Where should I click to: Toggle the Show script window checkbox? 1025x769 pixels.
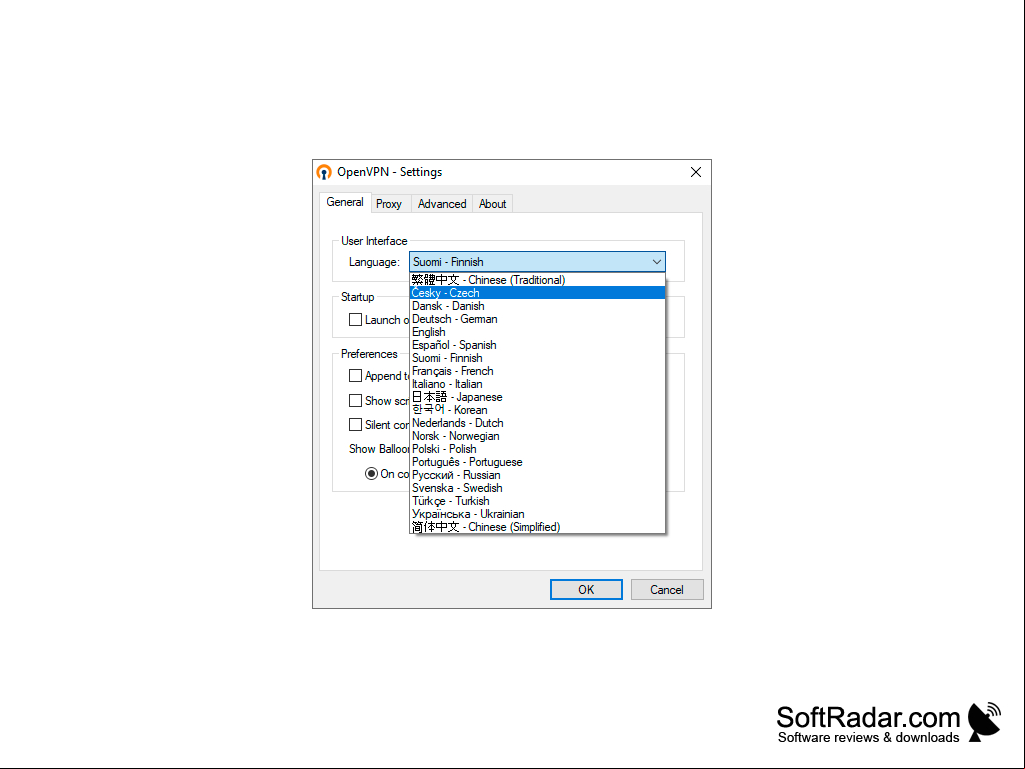(x=356, y=401)
